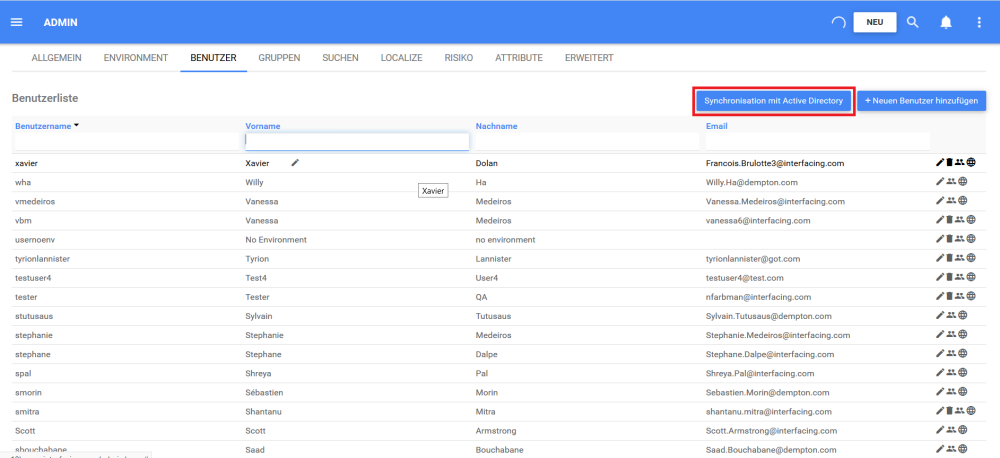Click the pencil edit icon for user xavier

(940, 162)
